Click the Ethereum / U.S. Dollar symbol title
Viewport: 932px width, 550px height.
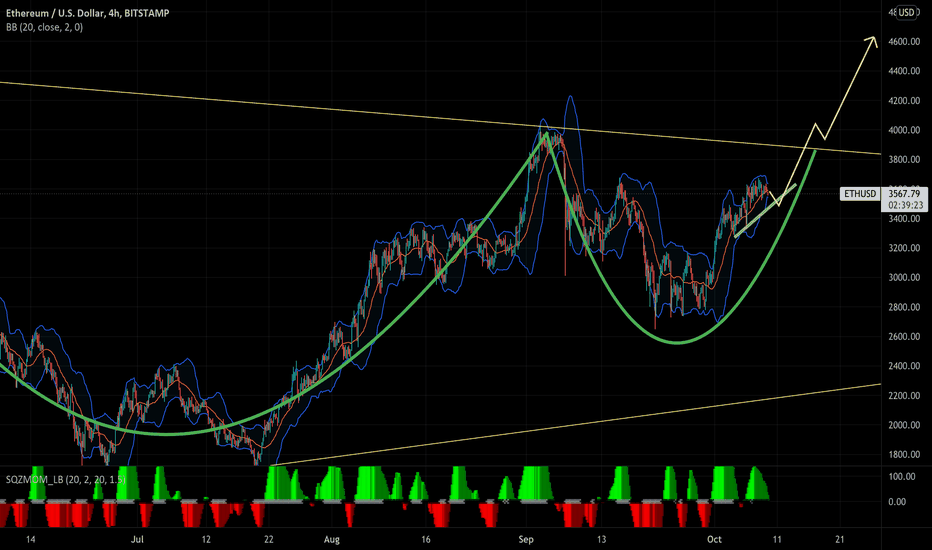[88, 13]
